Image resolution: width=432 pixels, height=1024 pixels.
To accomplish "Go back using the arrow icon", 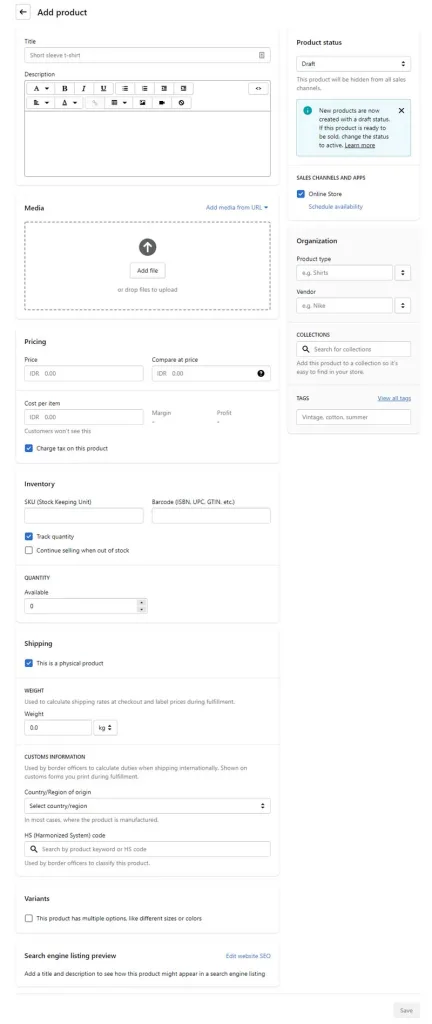I will tap(23, 12).
